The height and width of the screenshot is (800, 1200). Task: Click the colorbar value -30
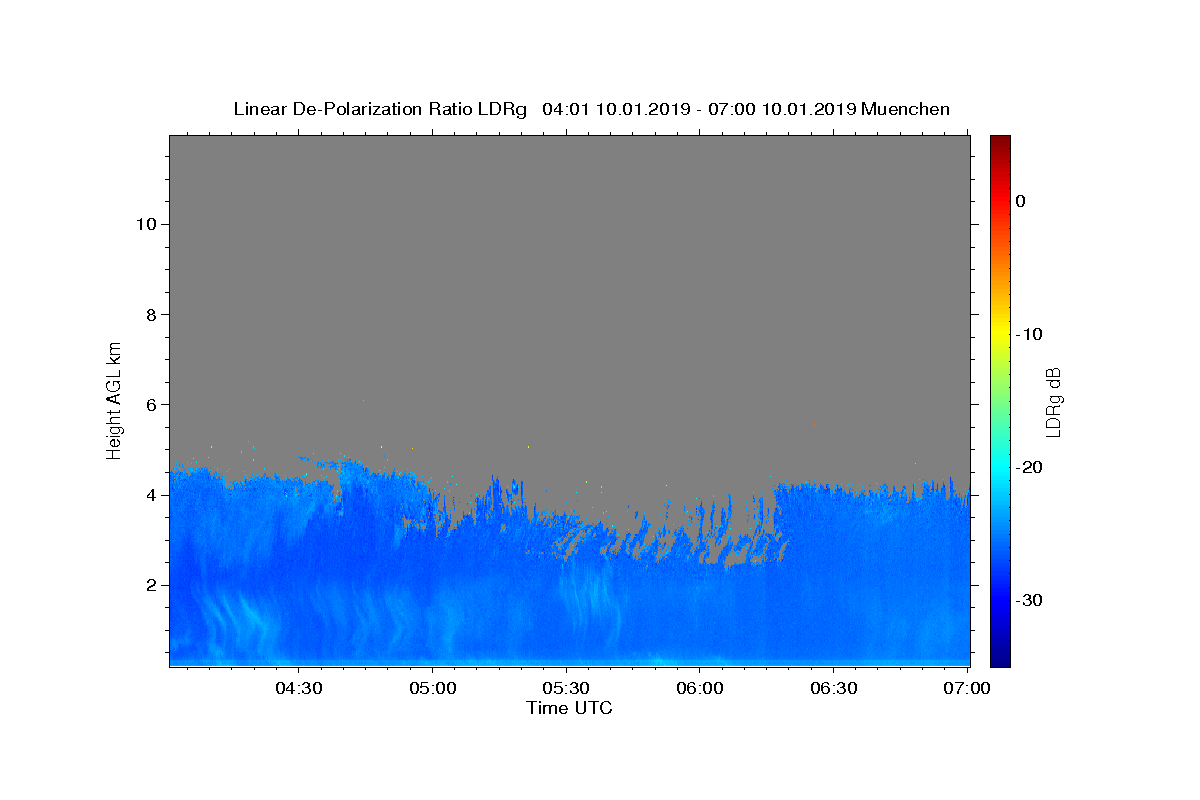[1029, 600]
